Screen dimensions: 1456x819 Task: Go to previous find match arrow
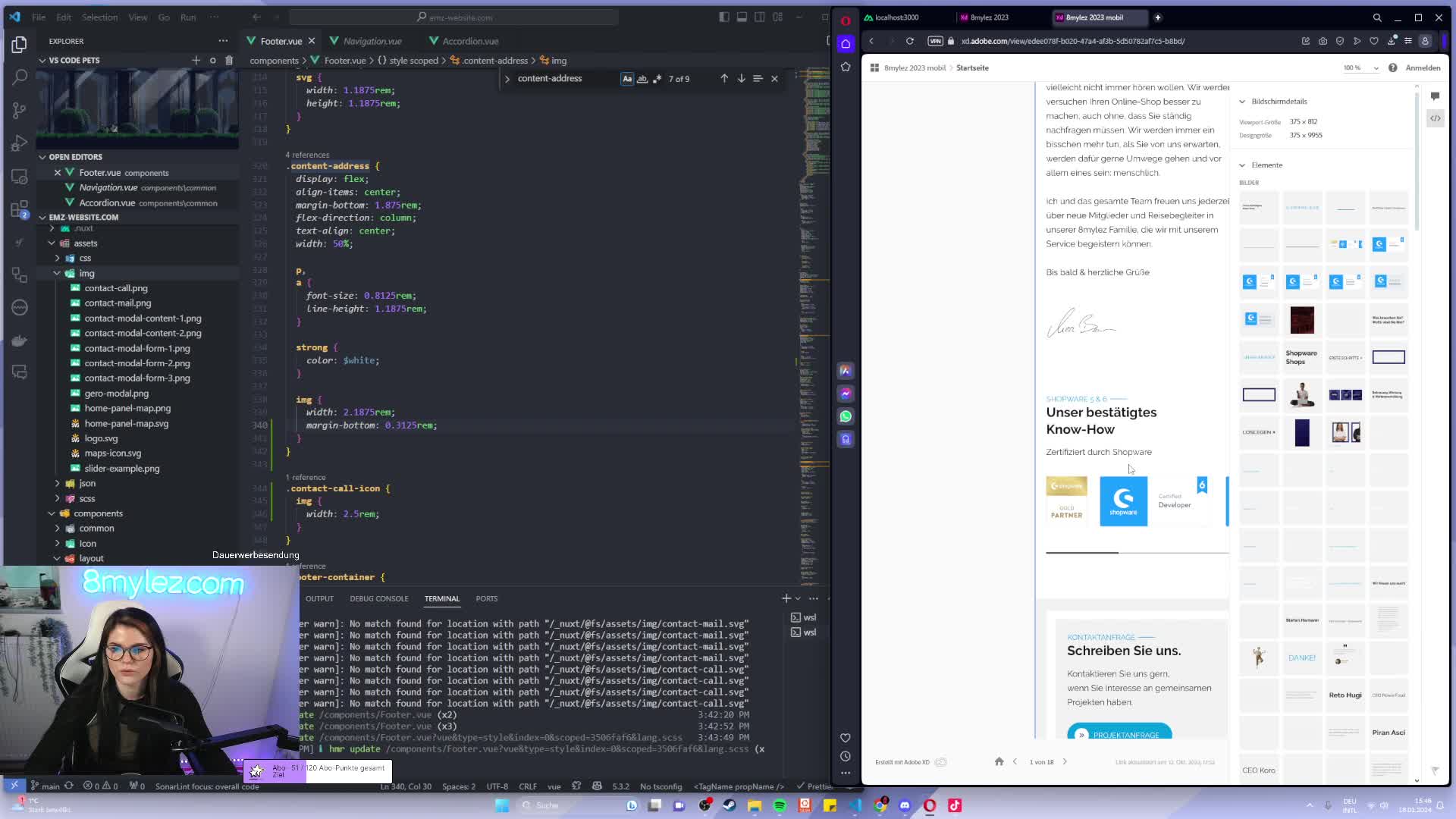tap(724, 79)
